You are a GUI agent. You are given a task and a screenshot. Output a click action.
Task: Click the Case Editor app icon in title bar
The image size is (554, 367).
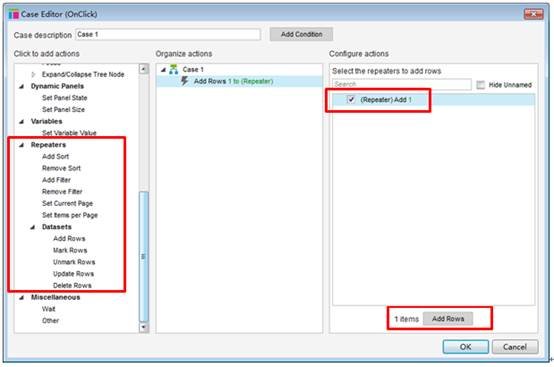tap(13, 14)
